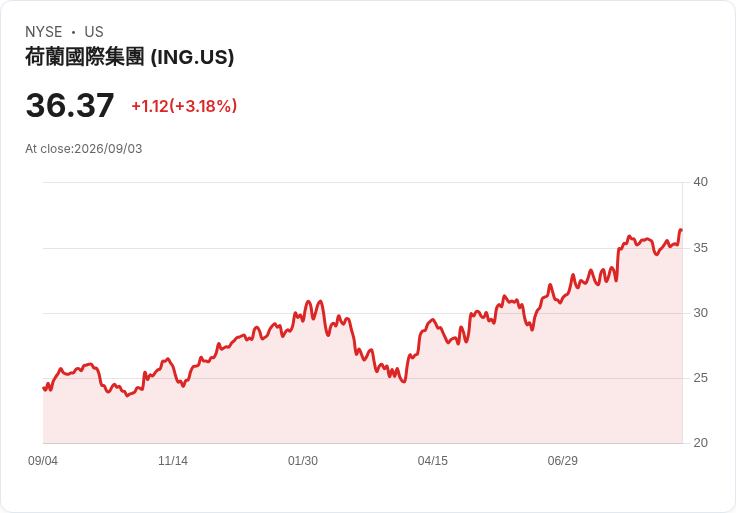Click the price peak above the 01/30 date label

[308, 302]
